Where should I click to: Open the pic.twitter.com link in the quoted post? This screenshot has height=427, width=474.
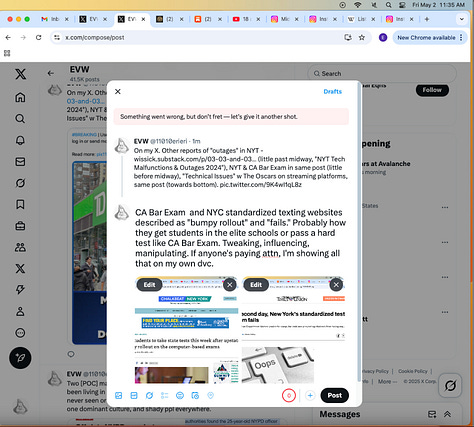(261, 185)
